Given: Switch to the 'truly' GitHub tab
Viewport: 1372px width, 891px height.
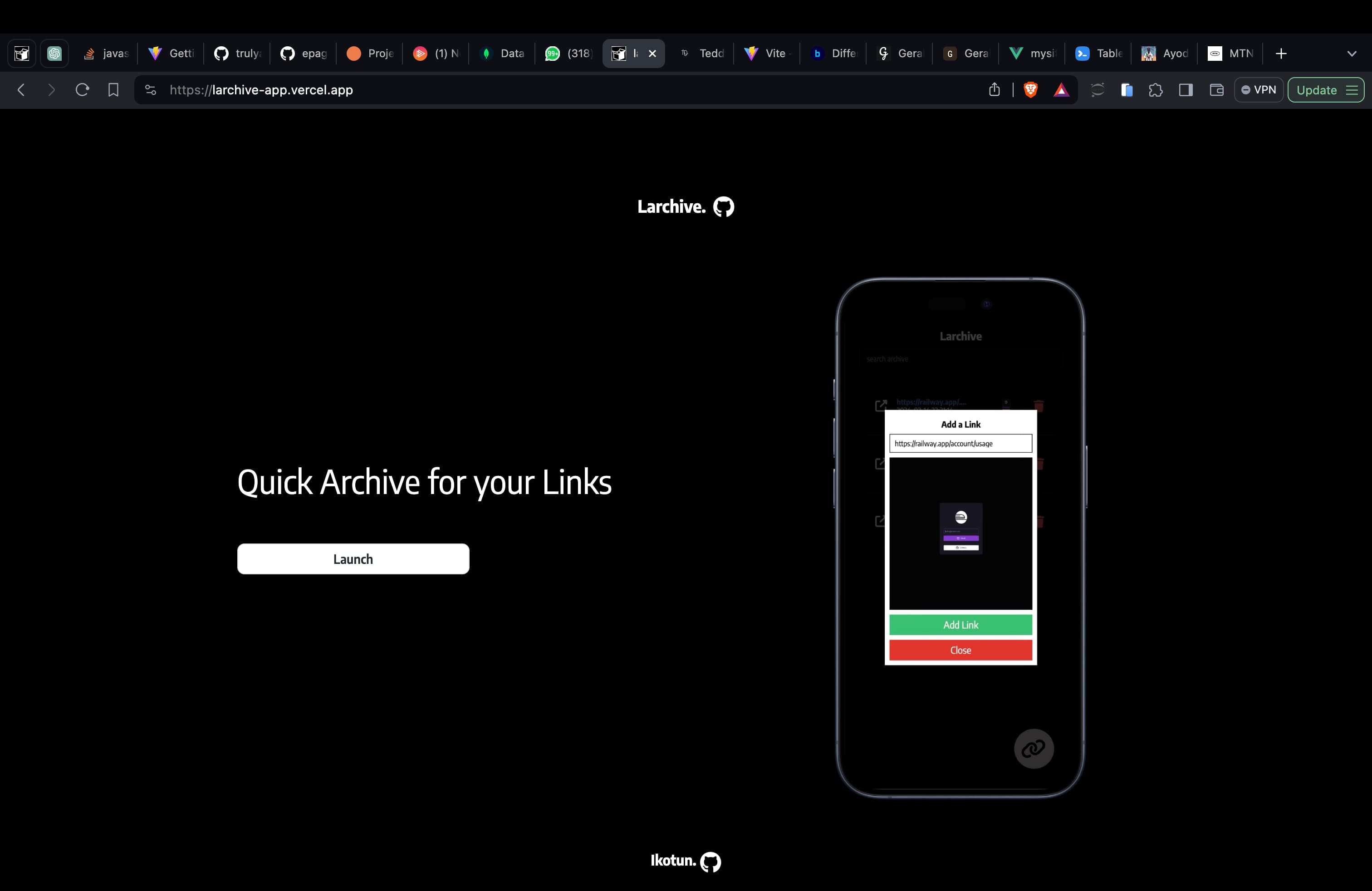Looking at the screenshot, I should 237,54.
